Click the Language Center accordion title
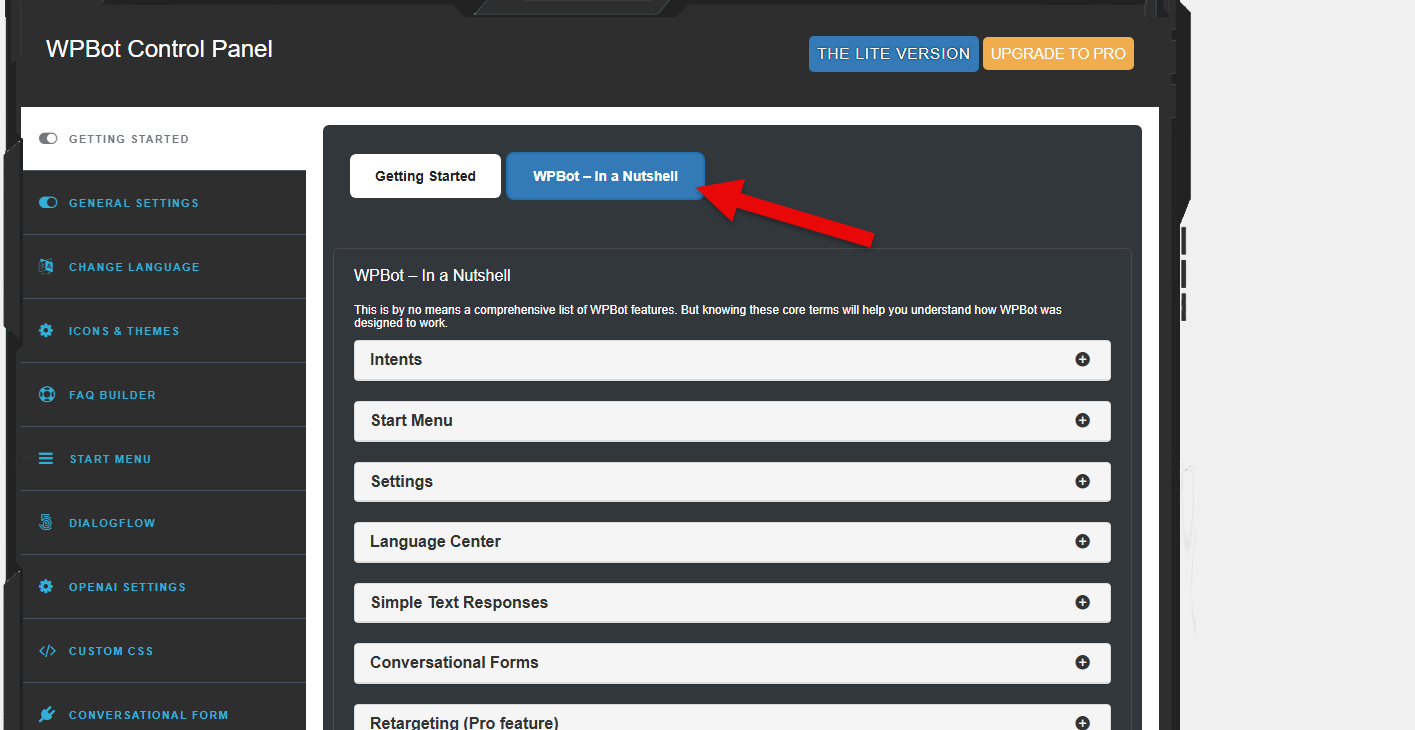Viewport: 1415px width, 730px height. click(435, 541)
